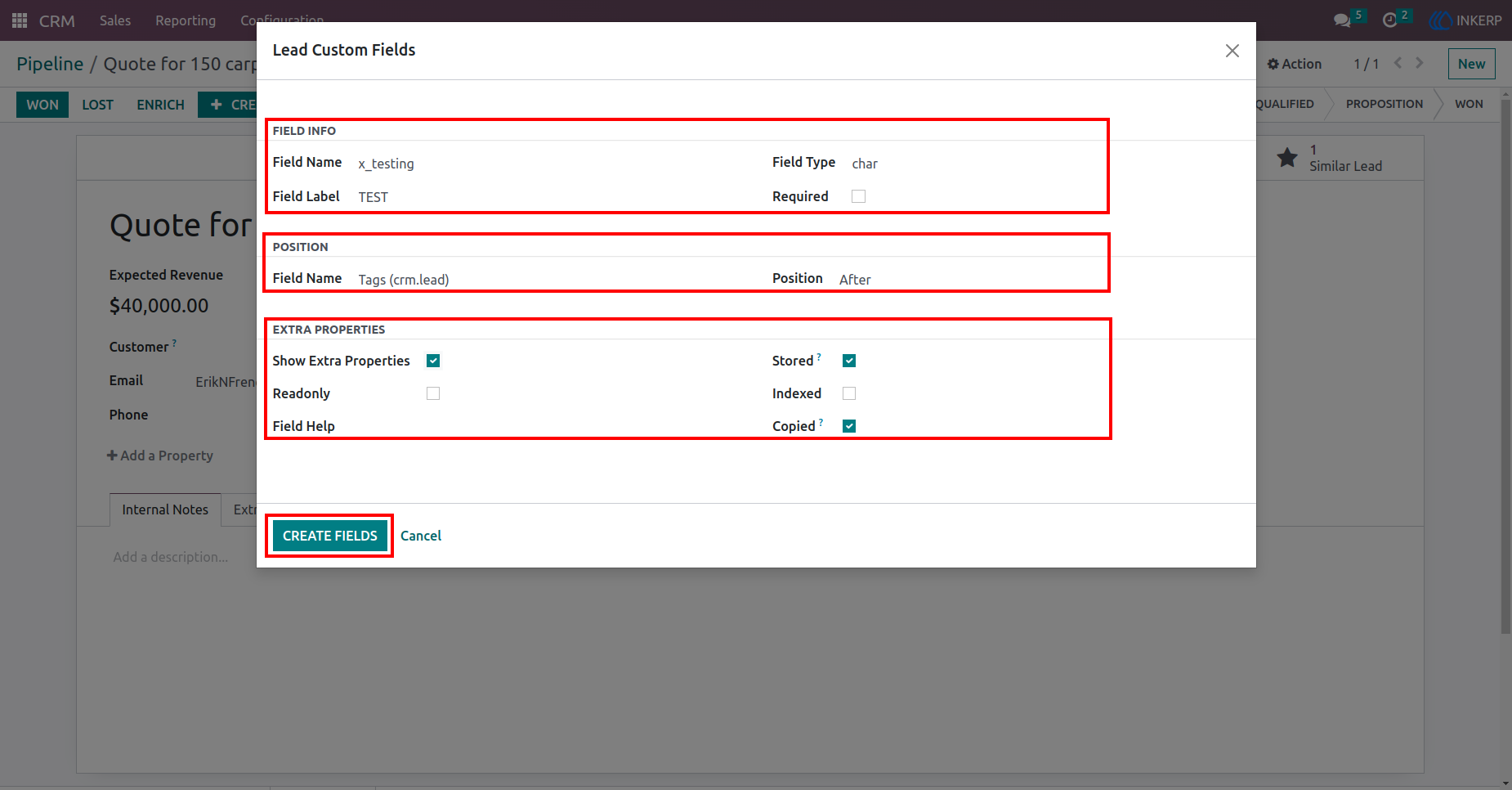Enable the Readonly checkbox
The image size is (1512, 790).
[433, 393]
